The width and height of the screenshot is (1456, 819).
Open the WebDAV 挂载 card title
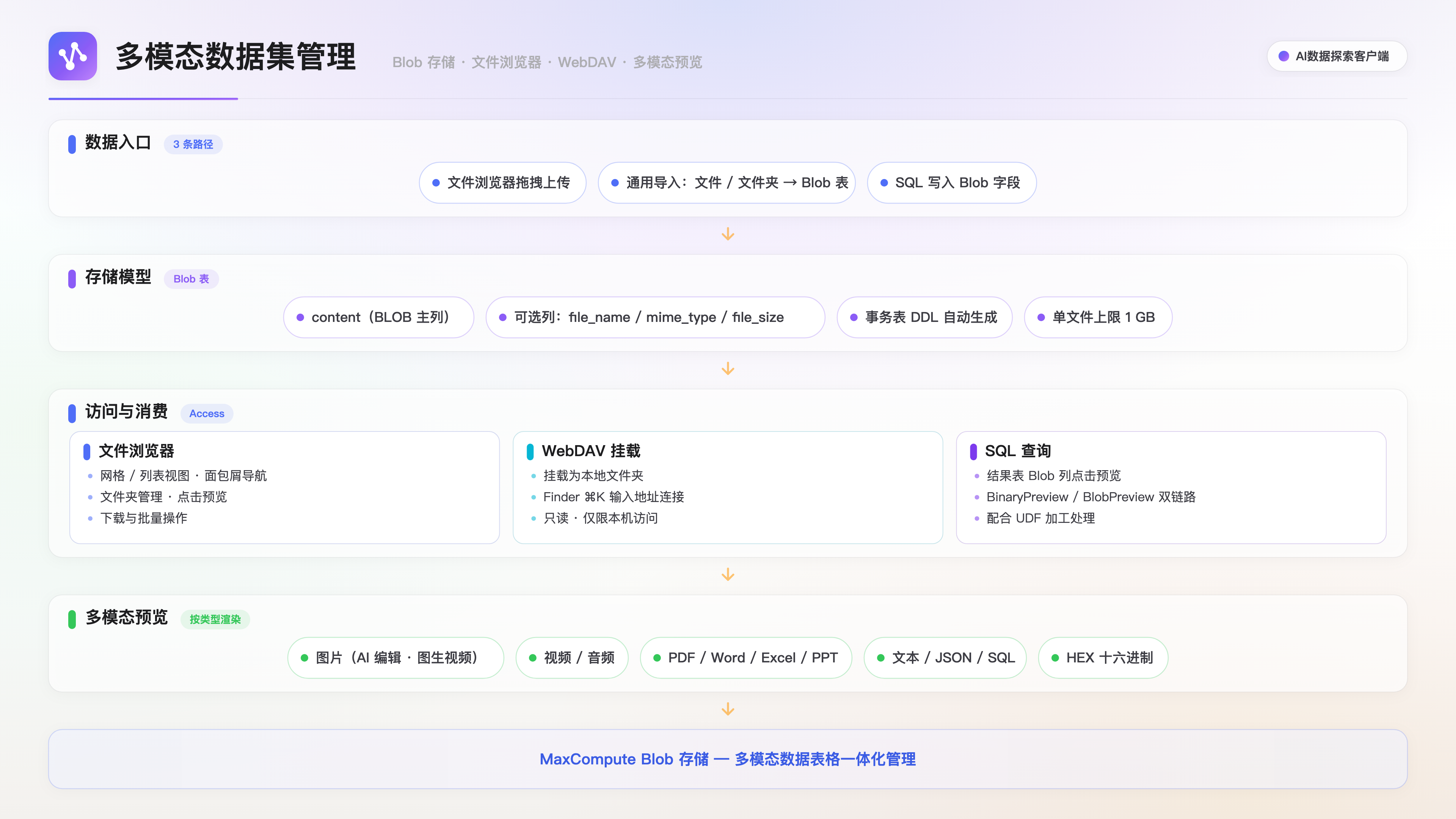591,450
